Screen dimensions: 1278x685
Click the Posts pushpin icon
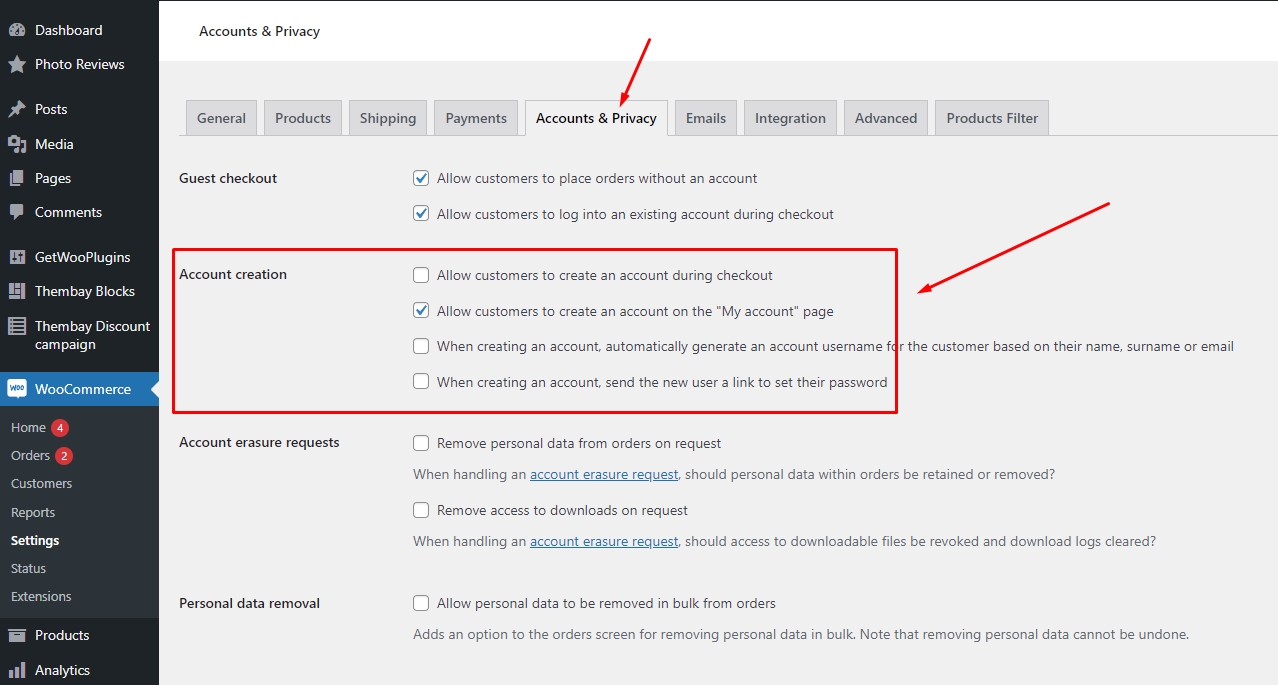(x=17, y=109)
